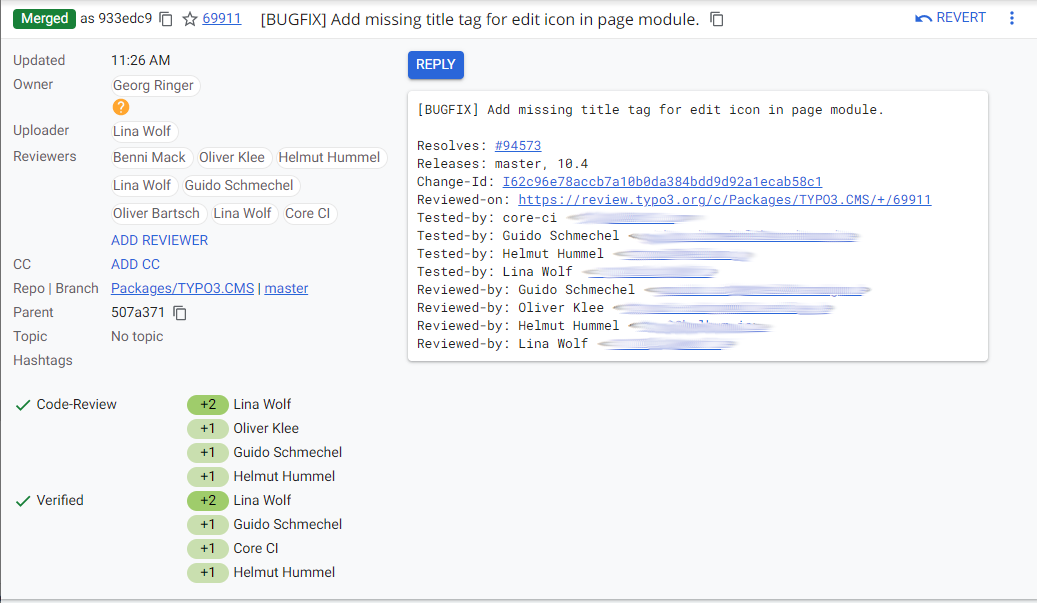Viewport: 1037px width, 603px height.
Task: Copy the commit hash 933edc9
Action: click(166, 19)
